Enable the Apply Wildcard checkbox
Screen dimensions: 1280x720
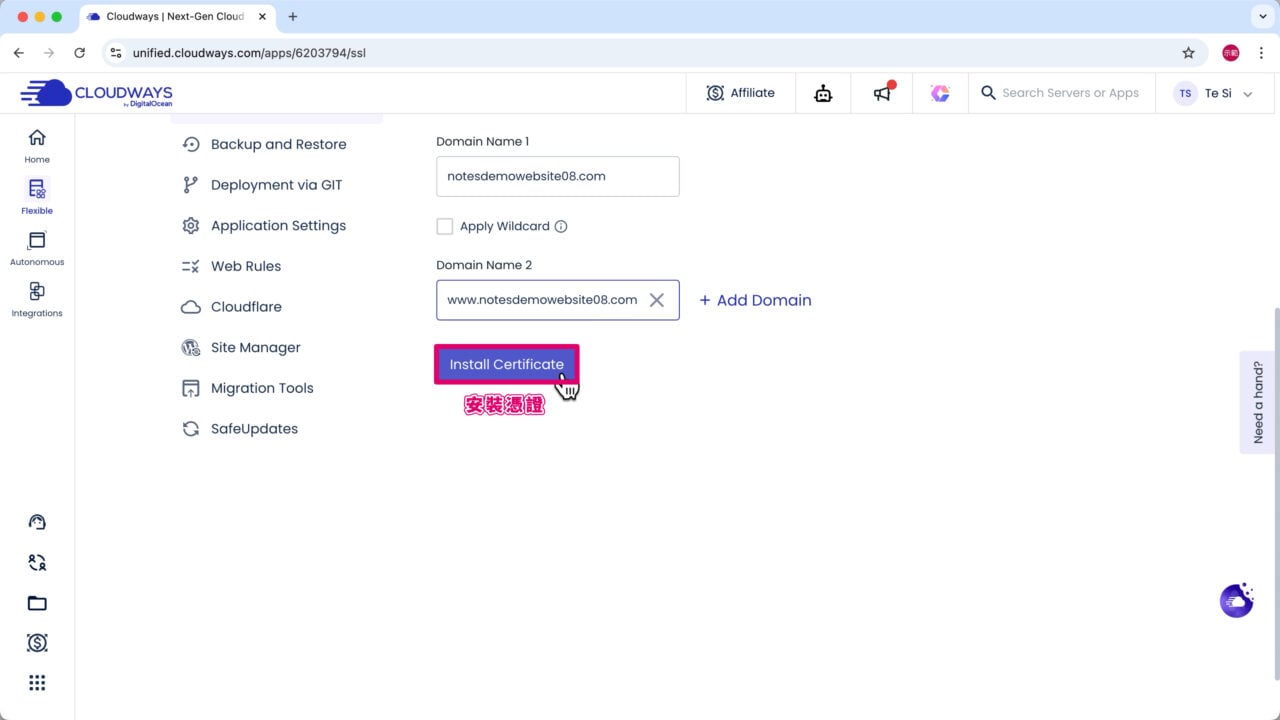[x=445, y=227]
